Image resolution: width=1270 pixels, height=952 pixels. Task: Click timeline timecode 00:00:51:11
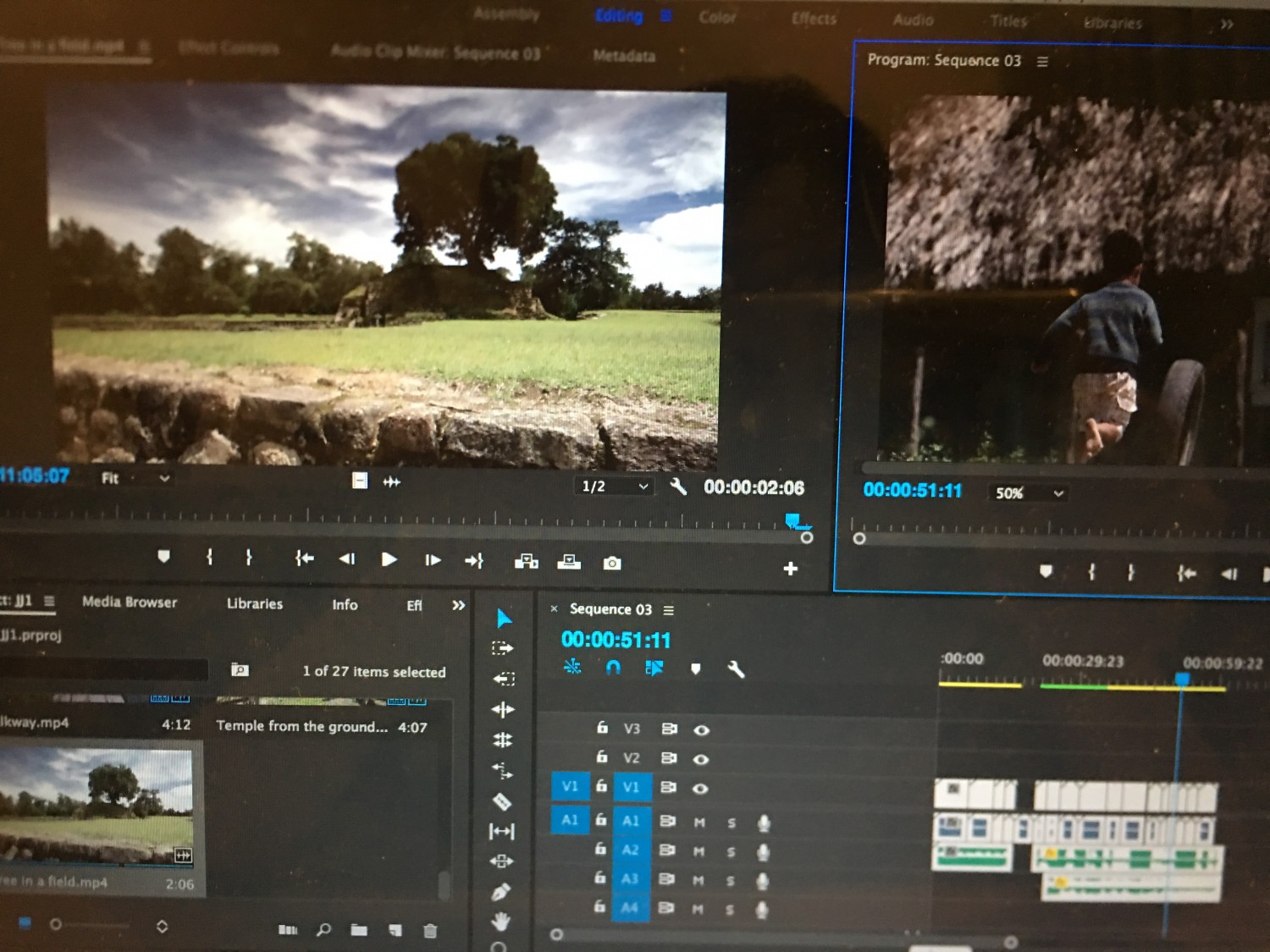[x=616, y=640]
